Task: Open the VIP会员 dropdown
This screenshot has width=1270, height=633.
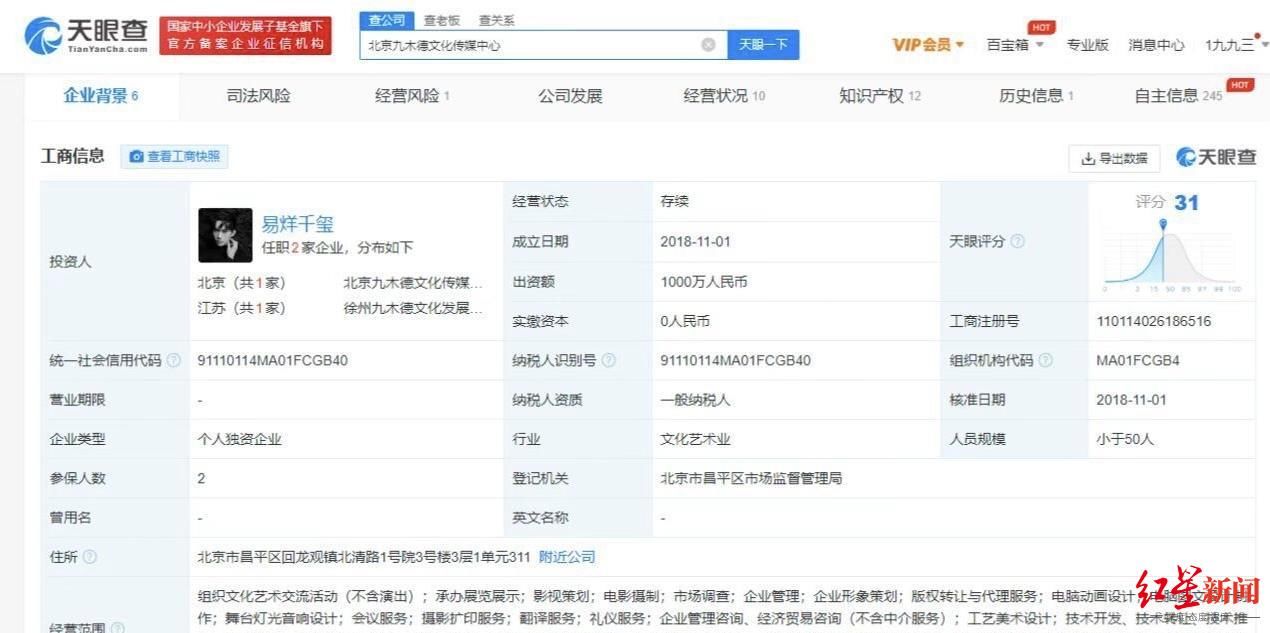Action: pyautogui.click(x=928, y=45)
